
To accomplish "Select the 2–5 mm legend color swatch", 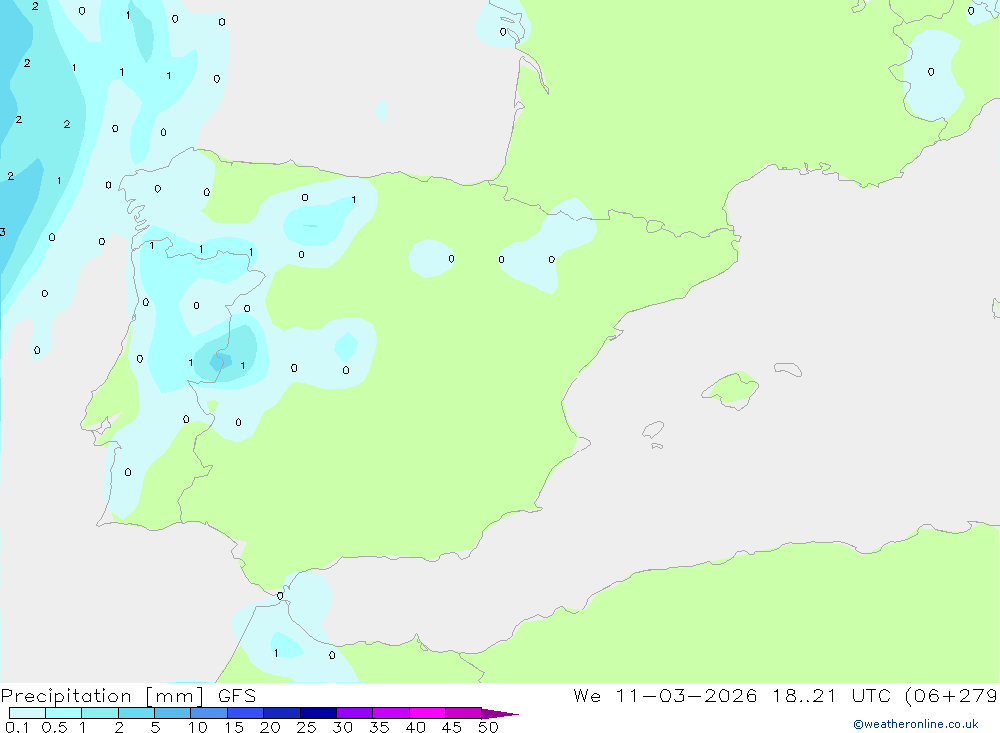I will (136, 713).
